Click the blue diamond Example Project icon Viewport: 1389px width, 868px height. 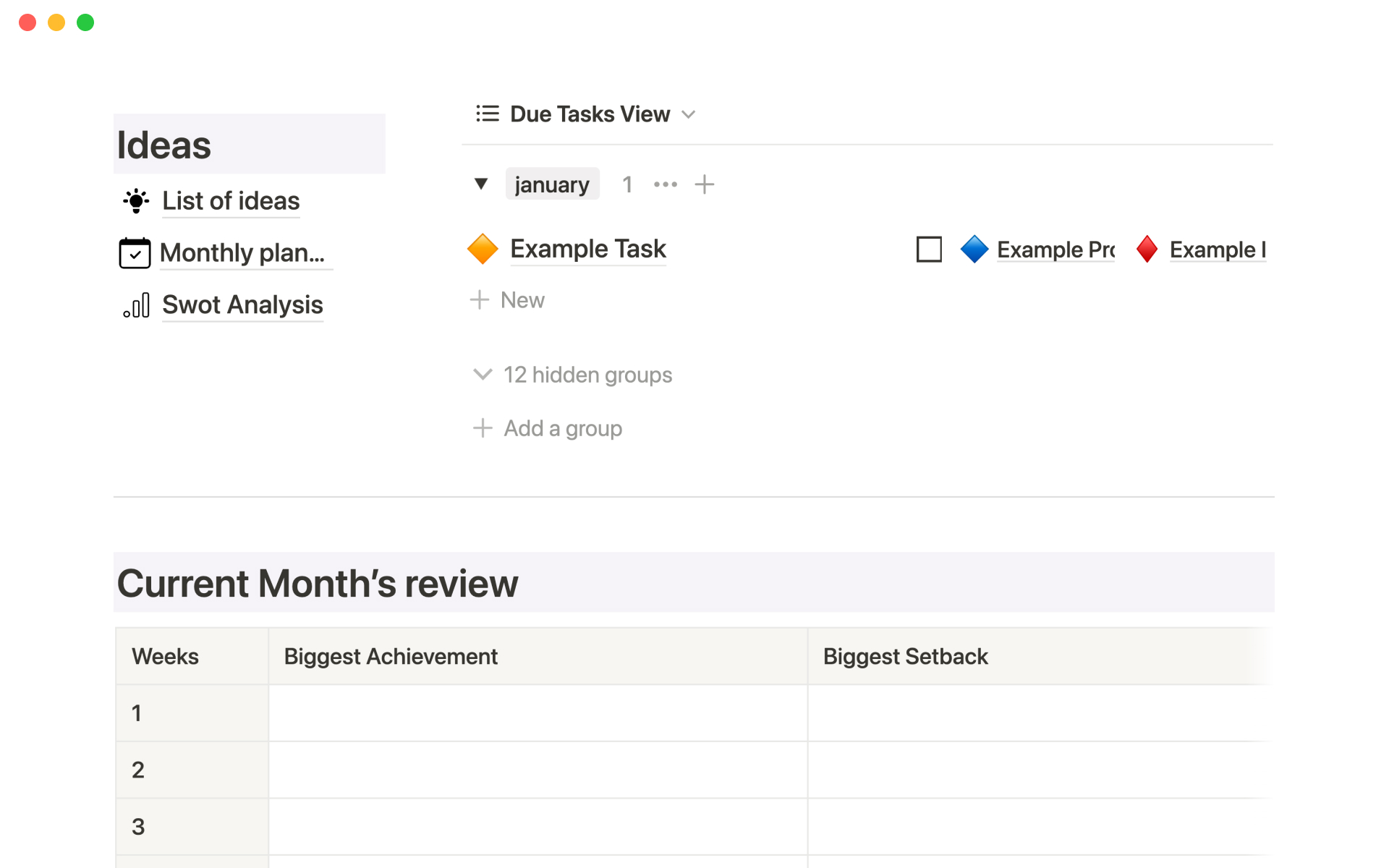coord(974,248)
